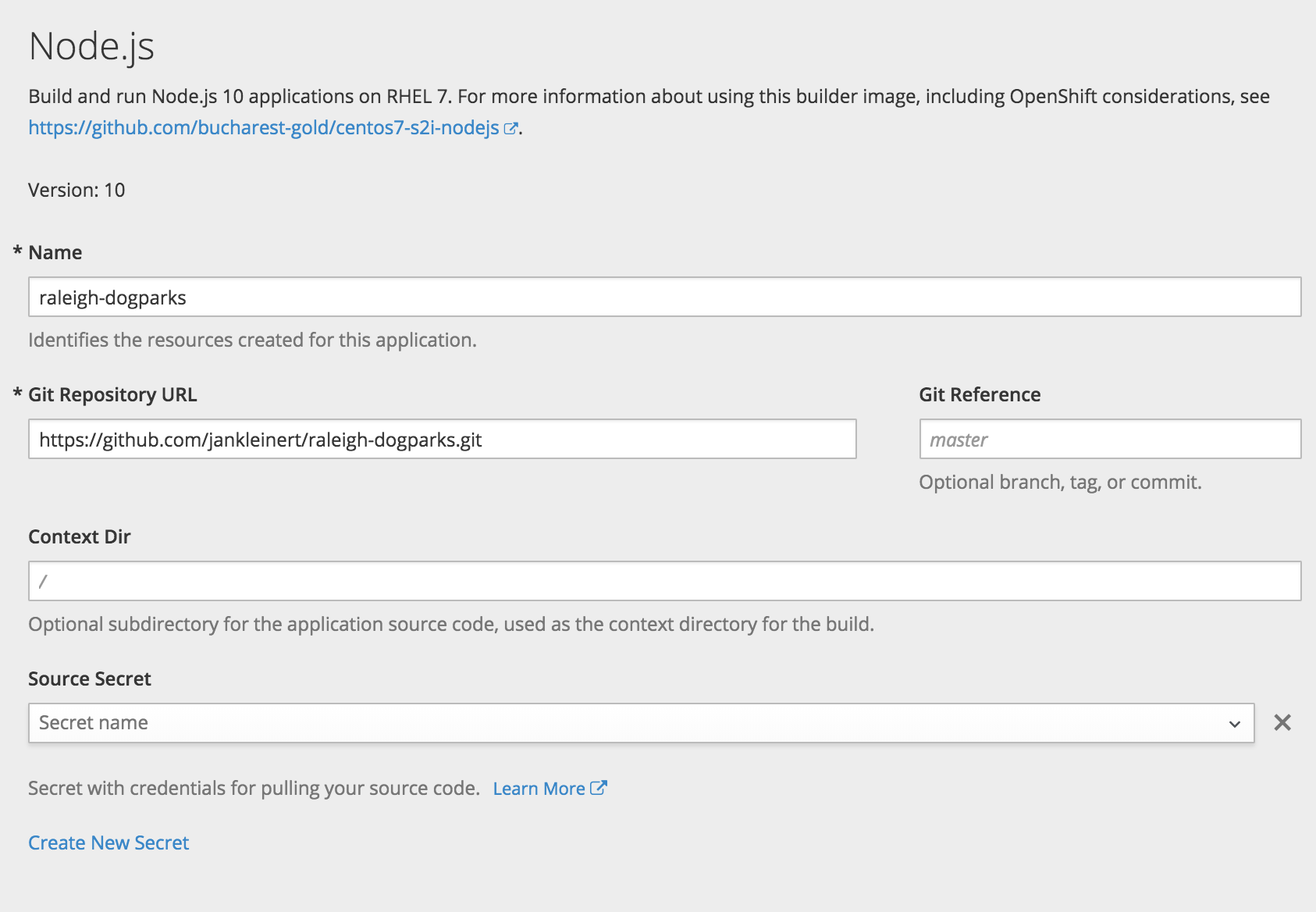The height and width of the screenshot is (912, 1316).
Task: Click external-link icon beside Learn More
Action: (599, 788)
